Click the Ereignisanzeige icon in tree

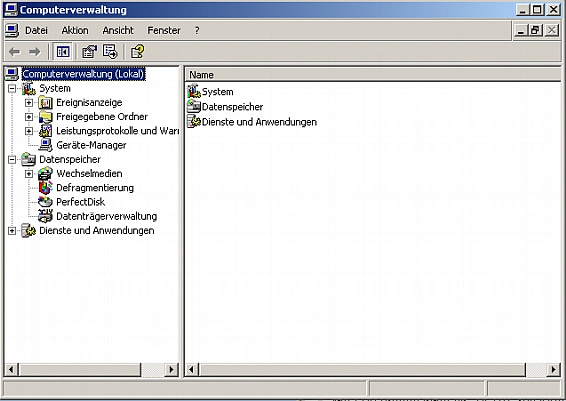click(45, 103)
